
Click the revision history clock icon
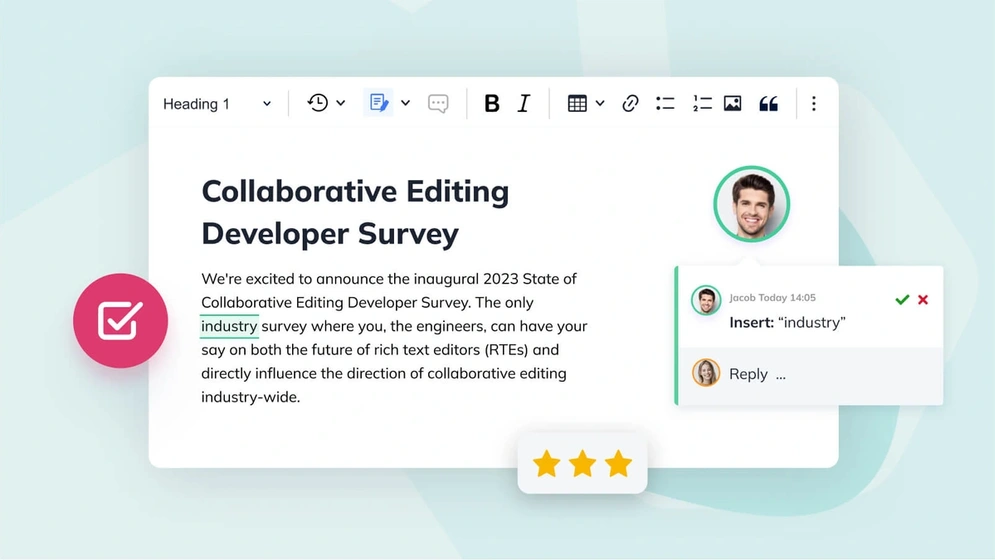tap(318, 103)
